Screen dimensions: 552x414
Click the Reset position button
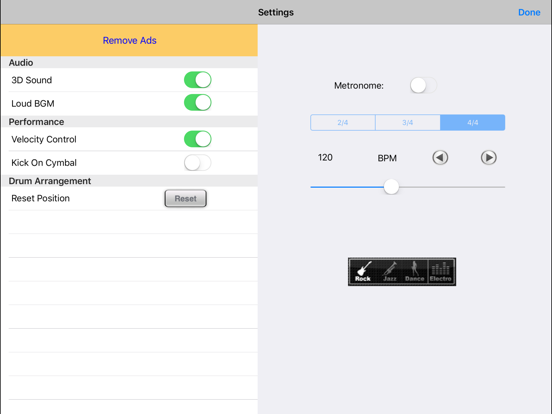coord(186,199)
